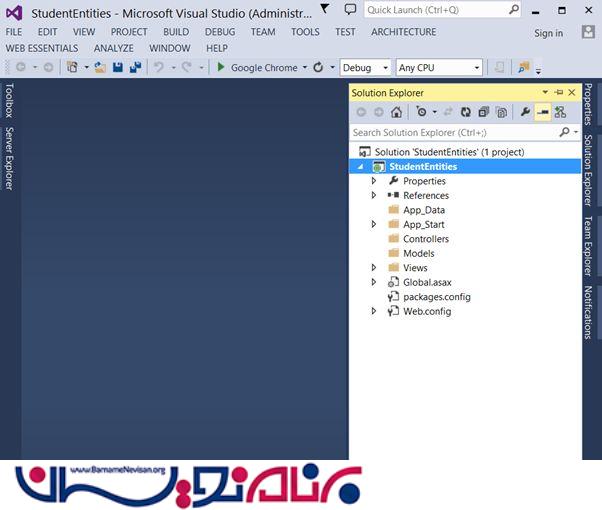Select the Controllers folder in the tree
This screenshot has width=602, height=510.
tap(425, 239)
